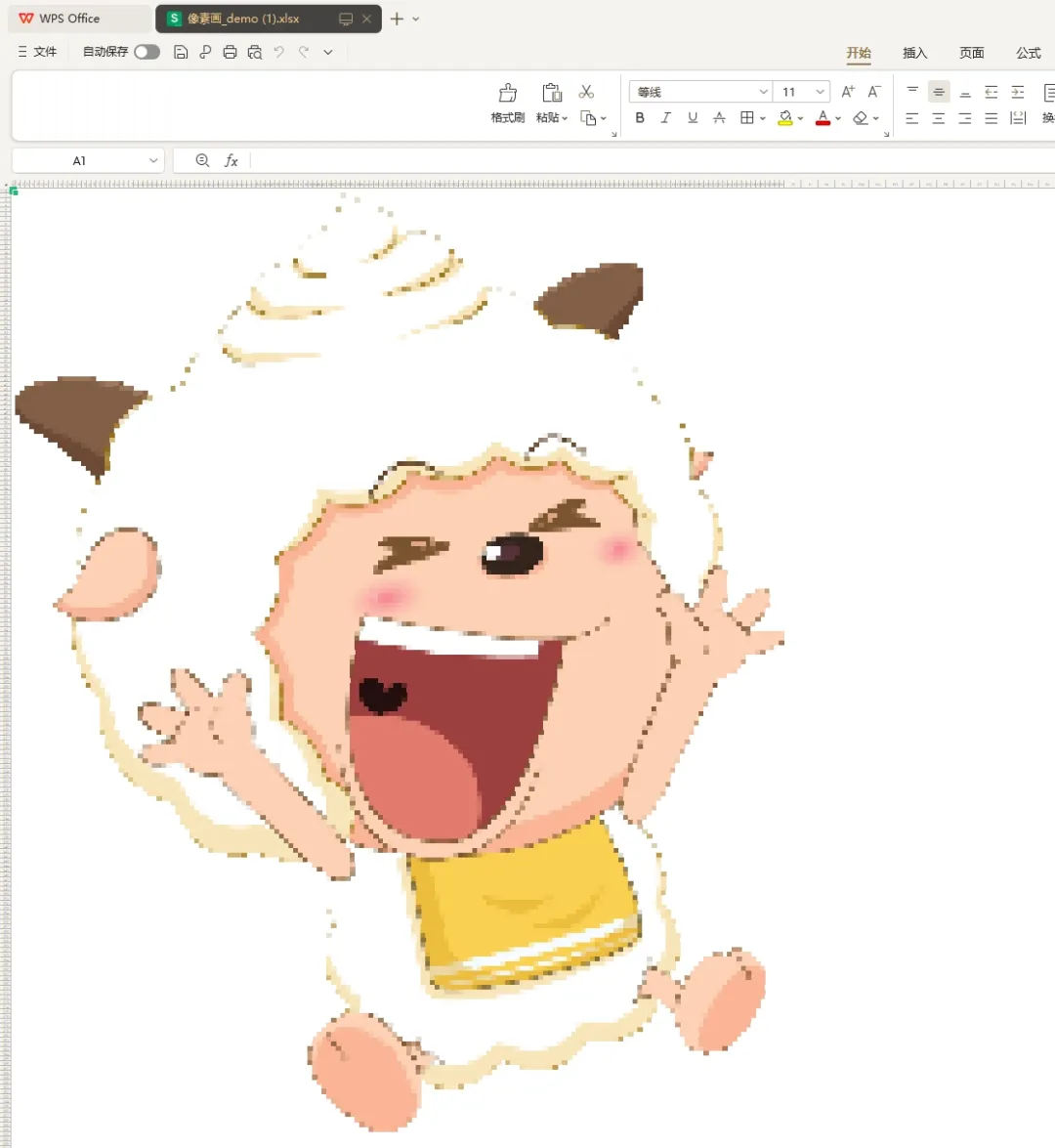Open the new tab list arrow
1055x1148 pixels.
point(416,19)
